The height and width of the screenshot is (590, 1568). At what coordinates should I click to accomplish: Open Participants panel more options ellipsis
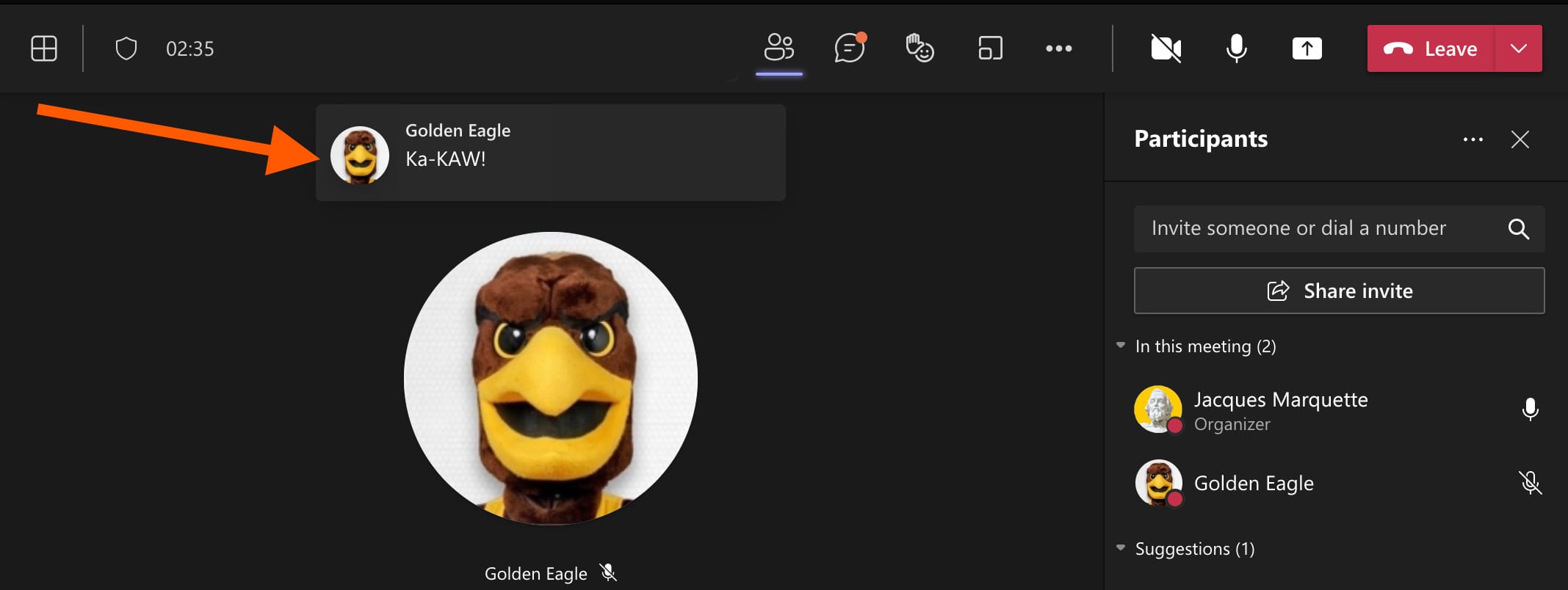pos(1473,139)
